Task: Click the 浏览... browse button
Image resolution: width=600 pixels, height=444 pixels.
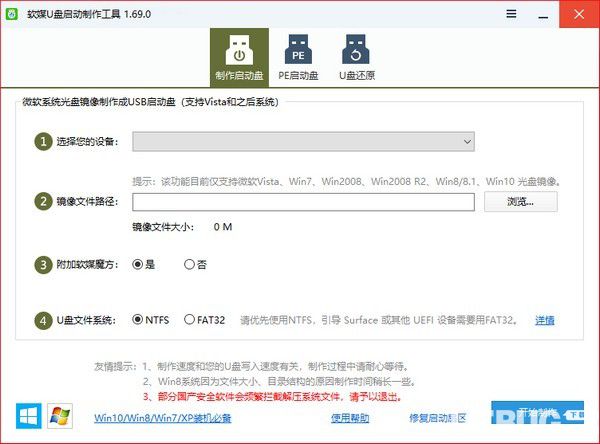Action: coord(521,202)
